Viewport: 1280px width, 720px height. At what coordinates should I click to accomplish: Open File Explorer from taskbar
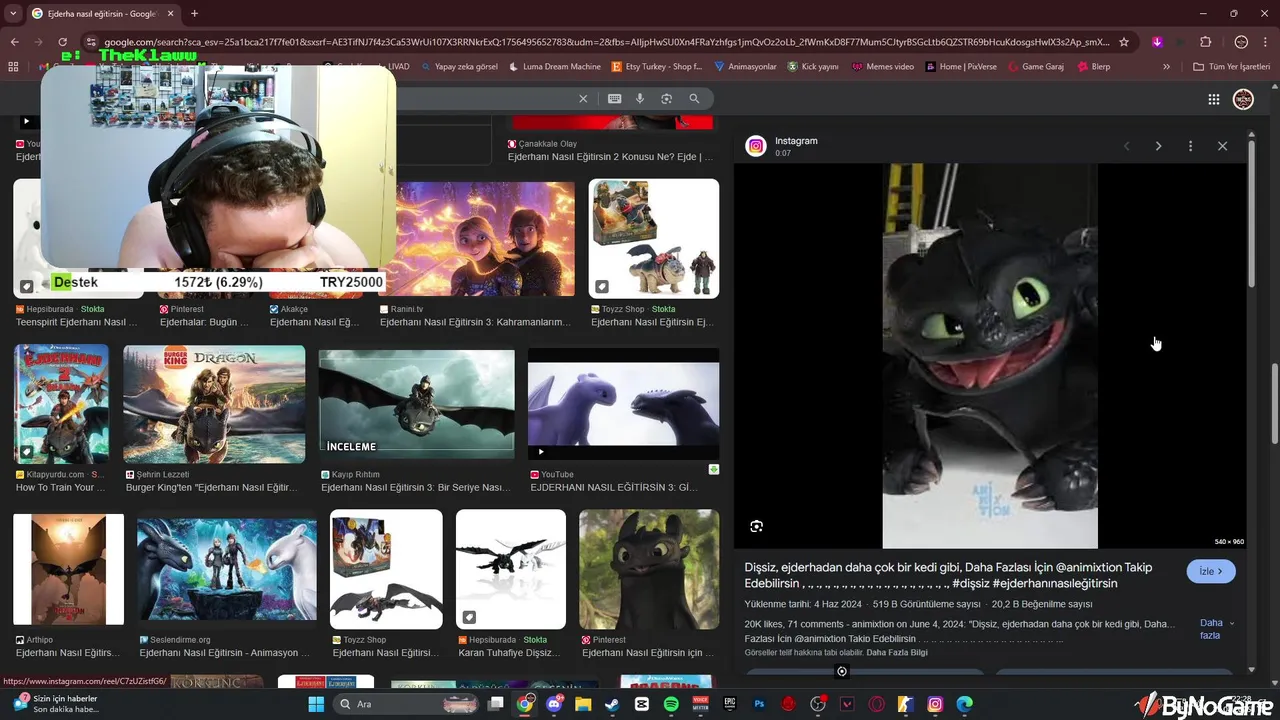point(583,704)
